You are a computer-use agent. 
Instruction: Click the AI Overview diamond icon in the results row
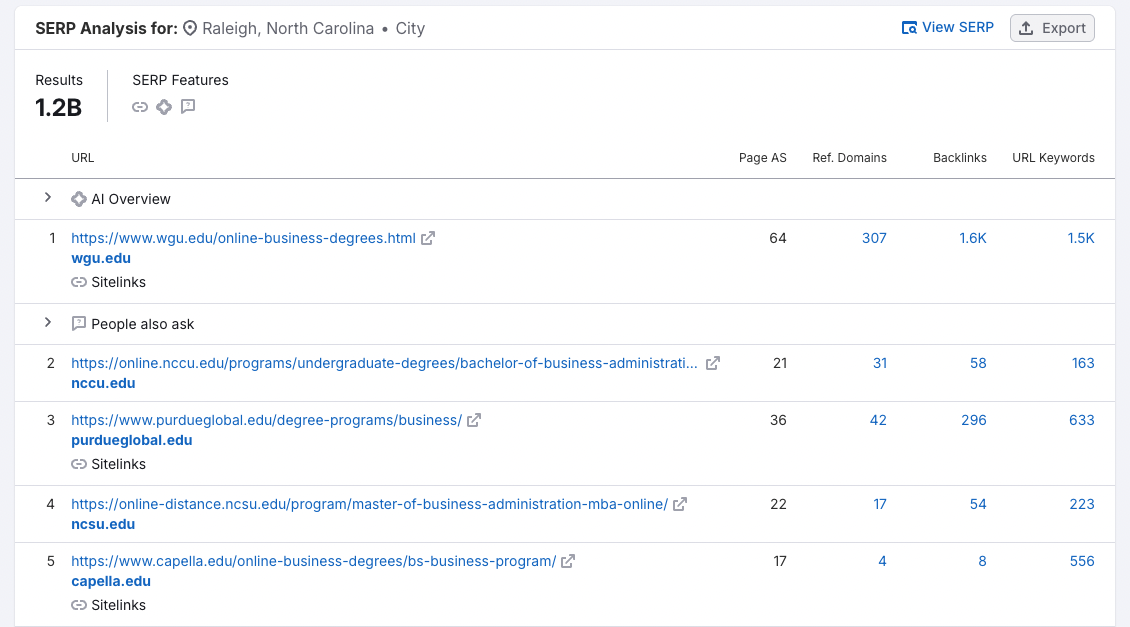click(79, 199)
